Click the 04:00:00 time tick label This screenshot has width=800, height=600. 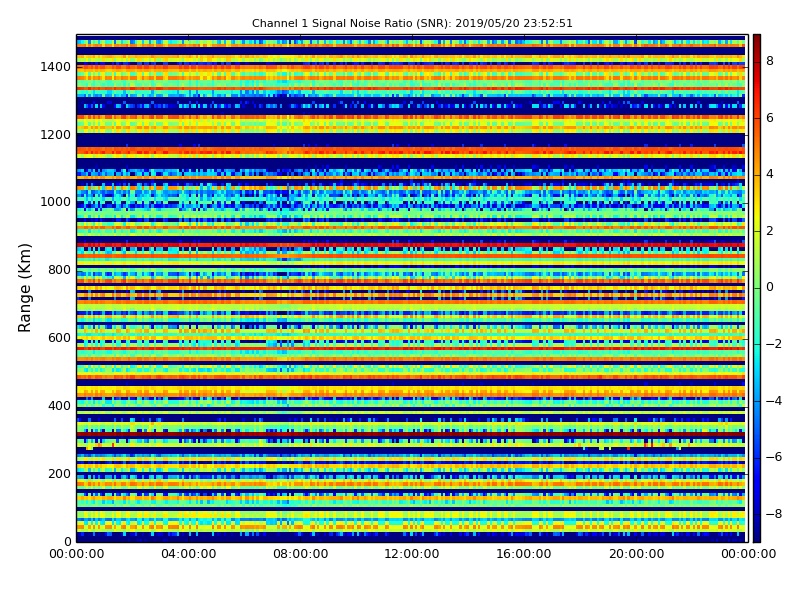188,554
